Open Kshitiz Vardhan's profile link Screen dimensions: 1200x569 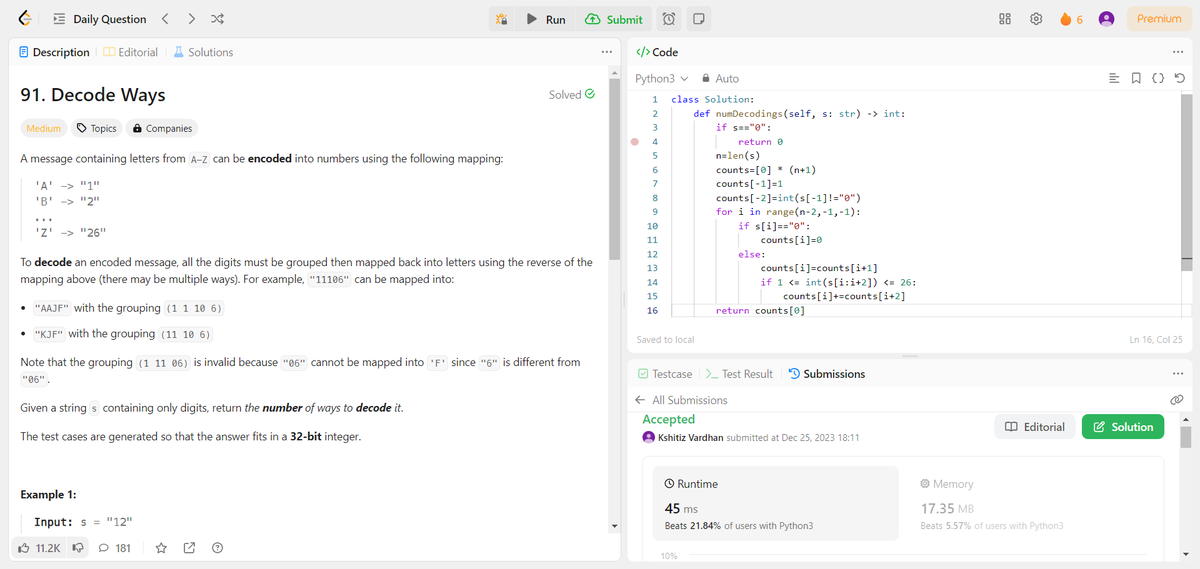pyautogui.click(x=692, y=438)
